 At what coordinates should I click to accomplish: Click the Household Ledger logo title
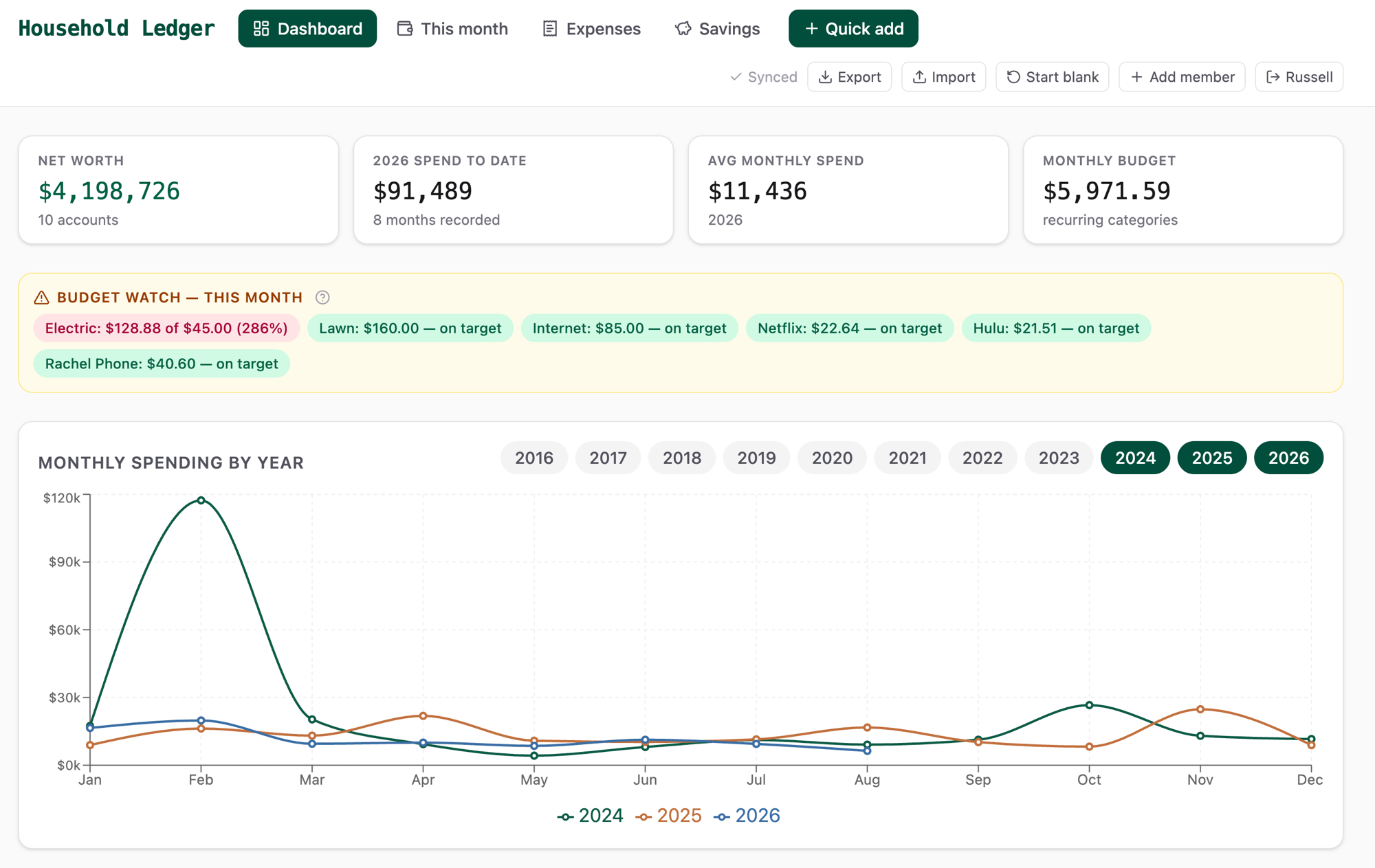(116, 28)
